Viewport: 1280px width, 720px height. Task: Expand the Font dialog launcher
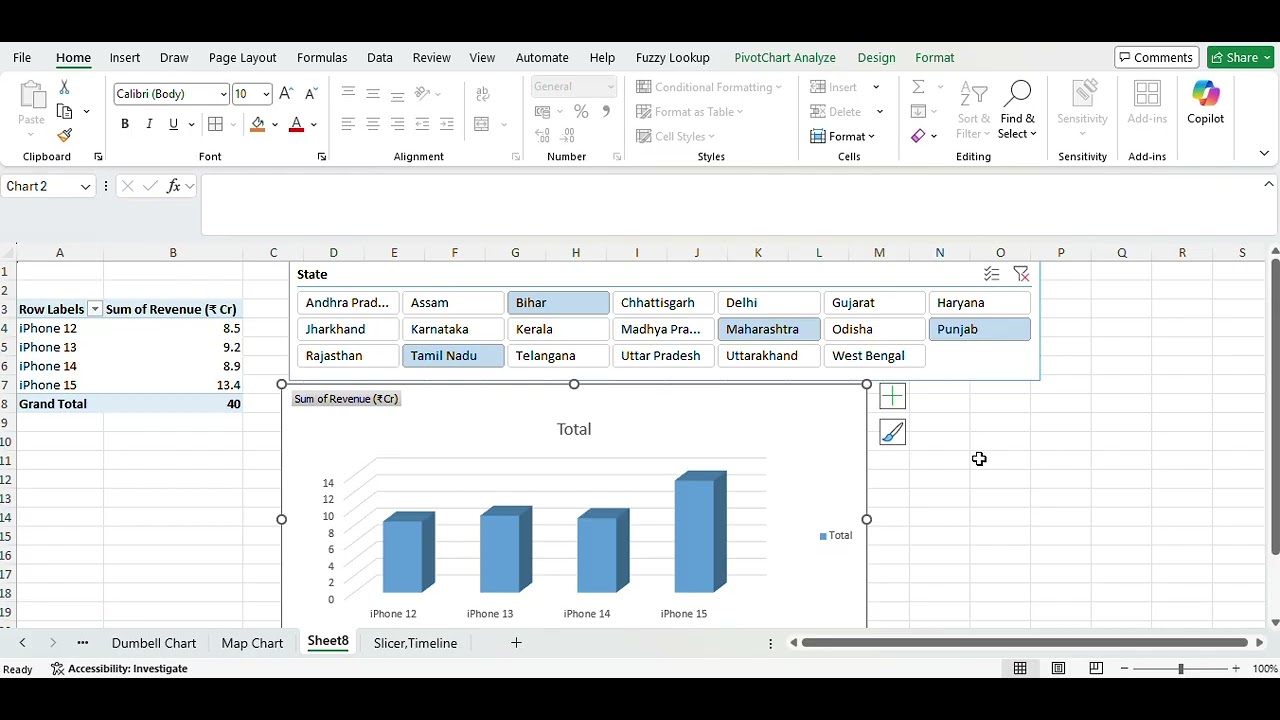[x=322, y=157]
